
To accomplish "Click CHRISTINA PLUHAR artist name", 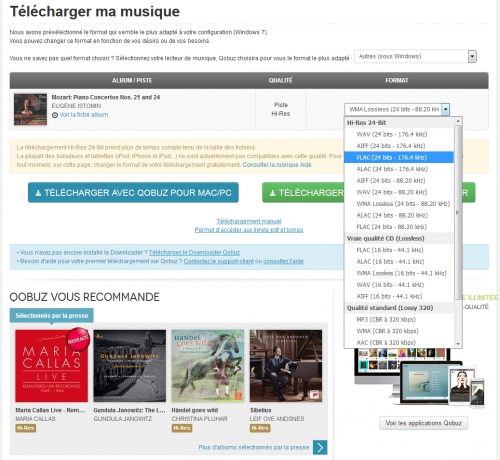I will point(199,419).
